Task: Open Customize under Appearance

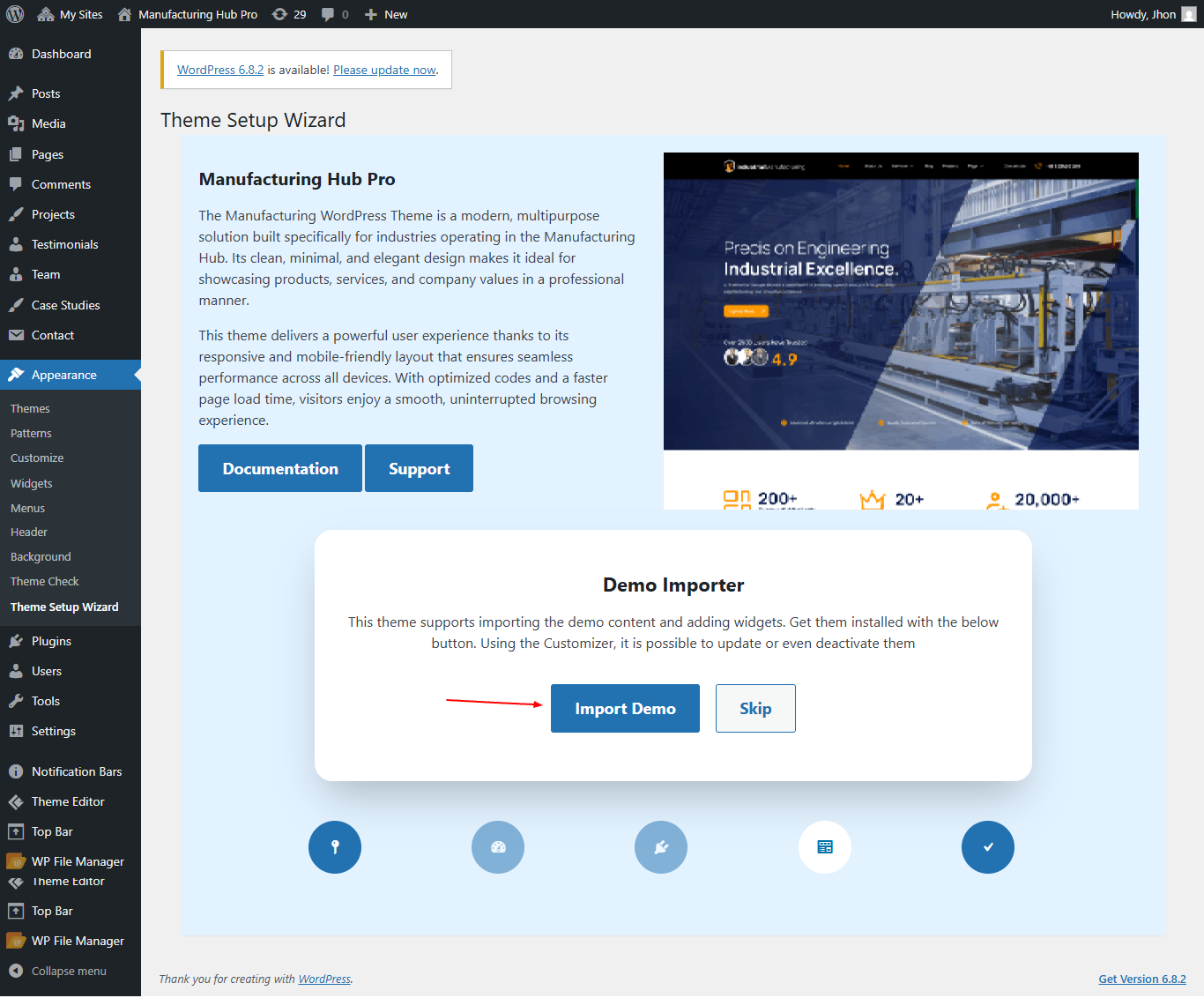Action: click(37, 458)
